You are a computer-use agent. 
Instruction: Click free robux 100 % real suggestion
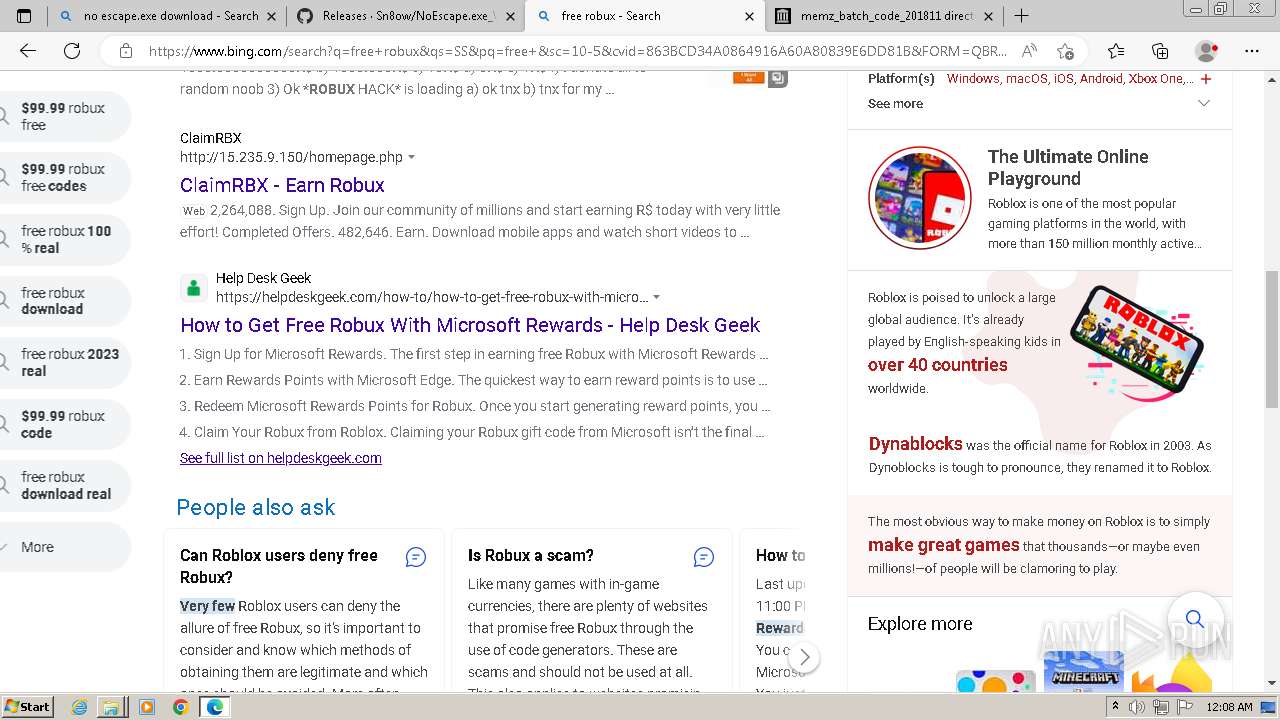tap(64, 239)
